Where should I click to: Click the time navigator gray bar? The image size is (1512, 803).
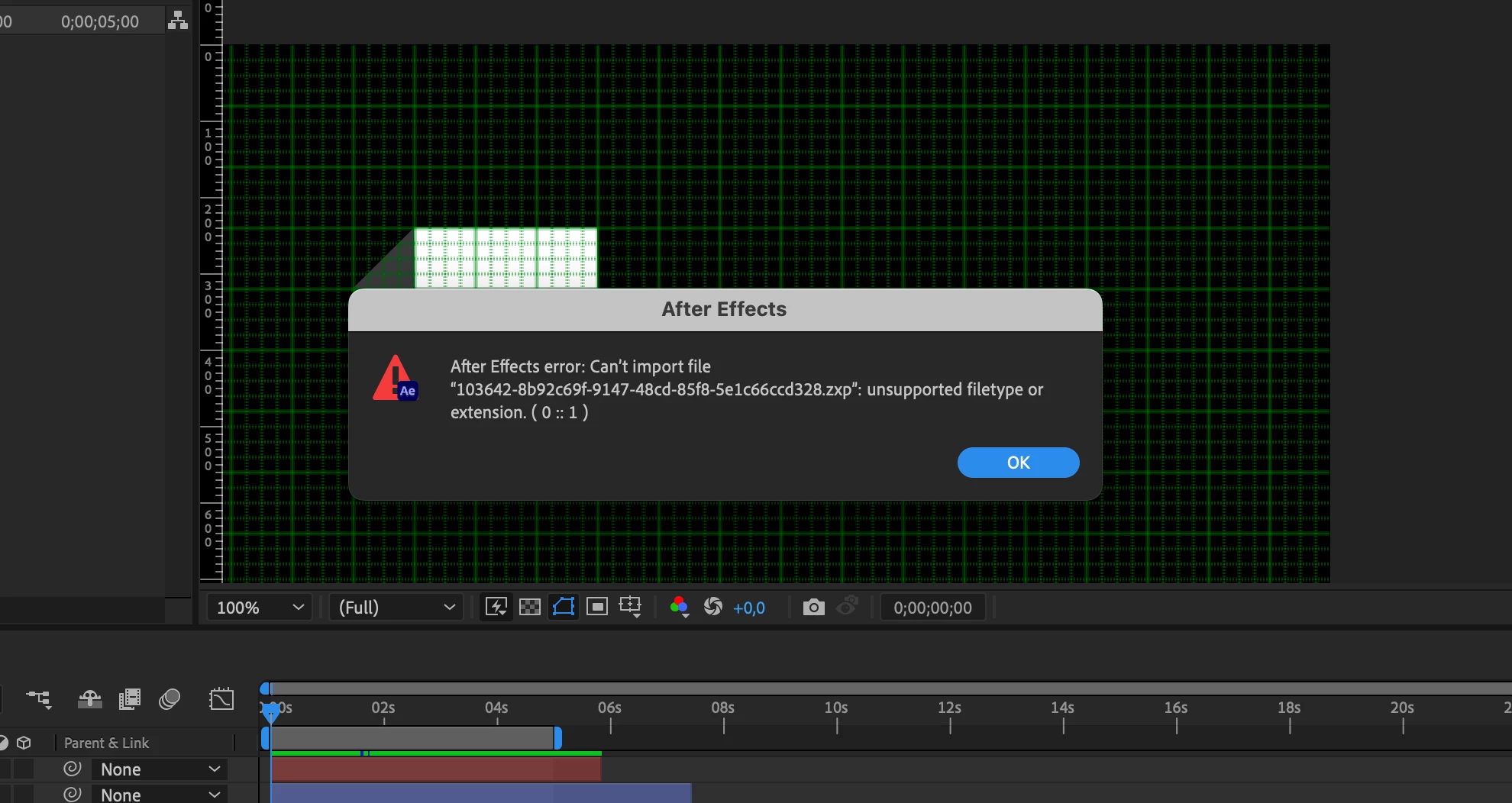click(x=891, y=689)
